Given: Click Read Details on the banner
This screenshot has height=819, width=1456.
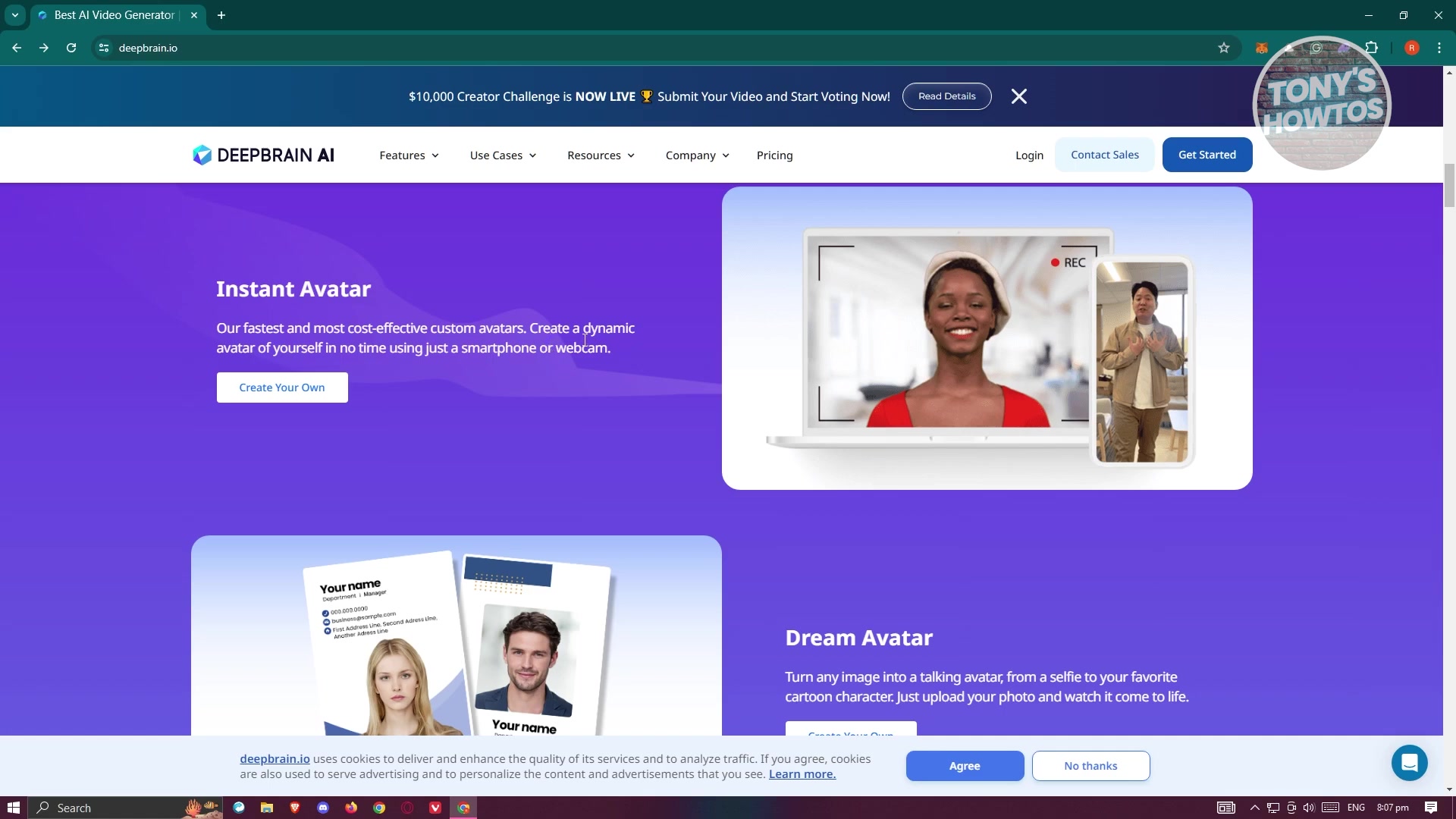Looking at the screenshot, I should coord(946,96).
